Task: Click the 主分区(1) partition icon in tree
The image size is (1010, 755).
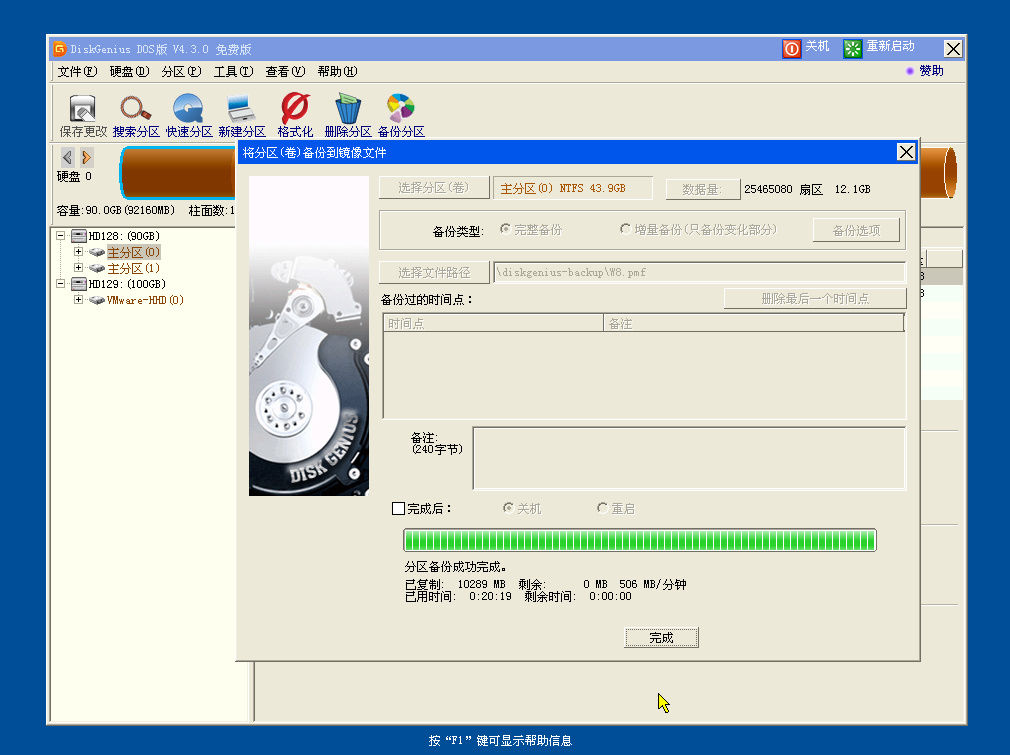Action: (x=97, y=268)
